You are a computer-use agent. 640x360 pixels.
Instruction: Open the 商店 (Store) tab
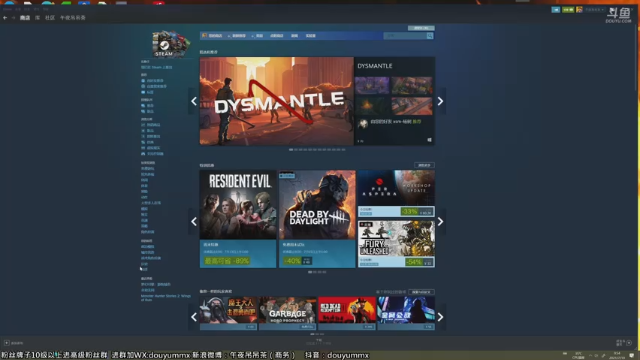click(x=25, y=18)
